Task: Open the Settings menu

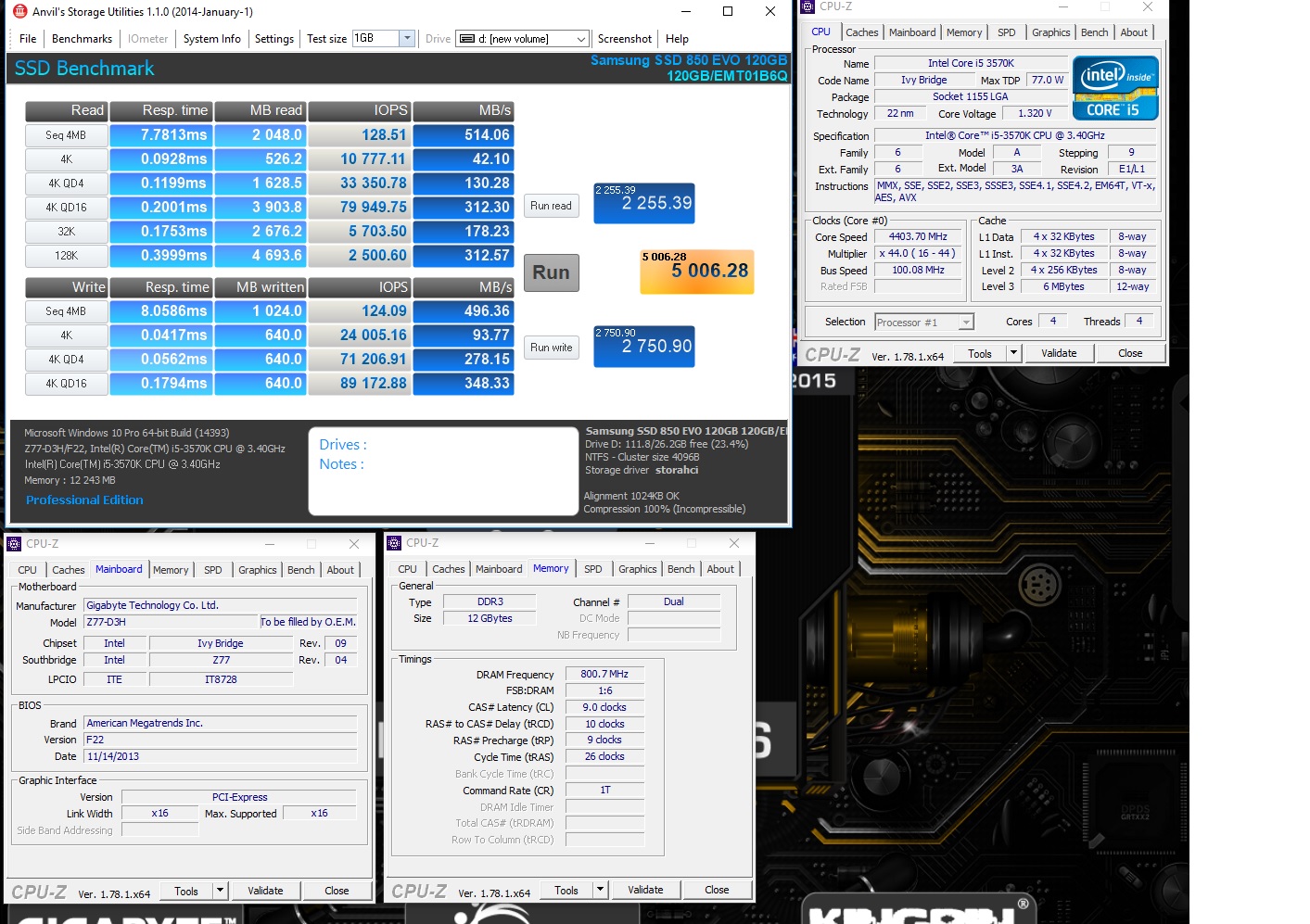Action: click(x=273, y=39)
